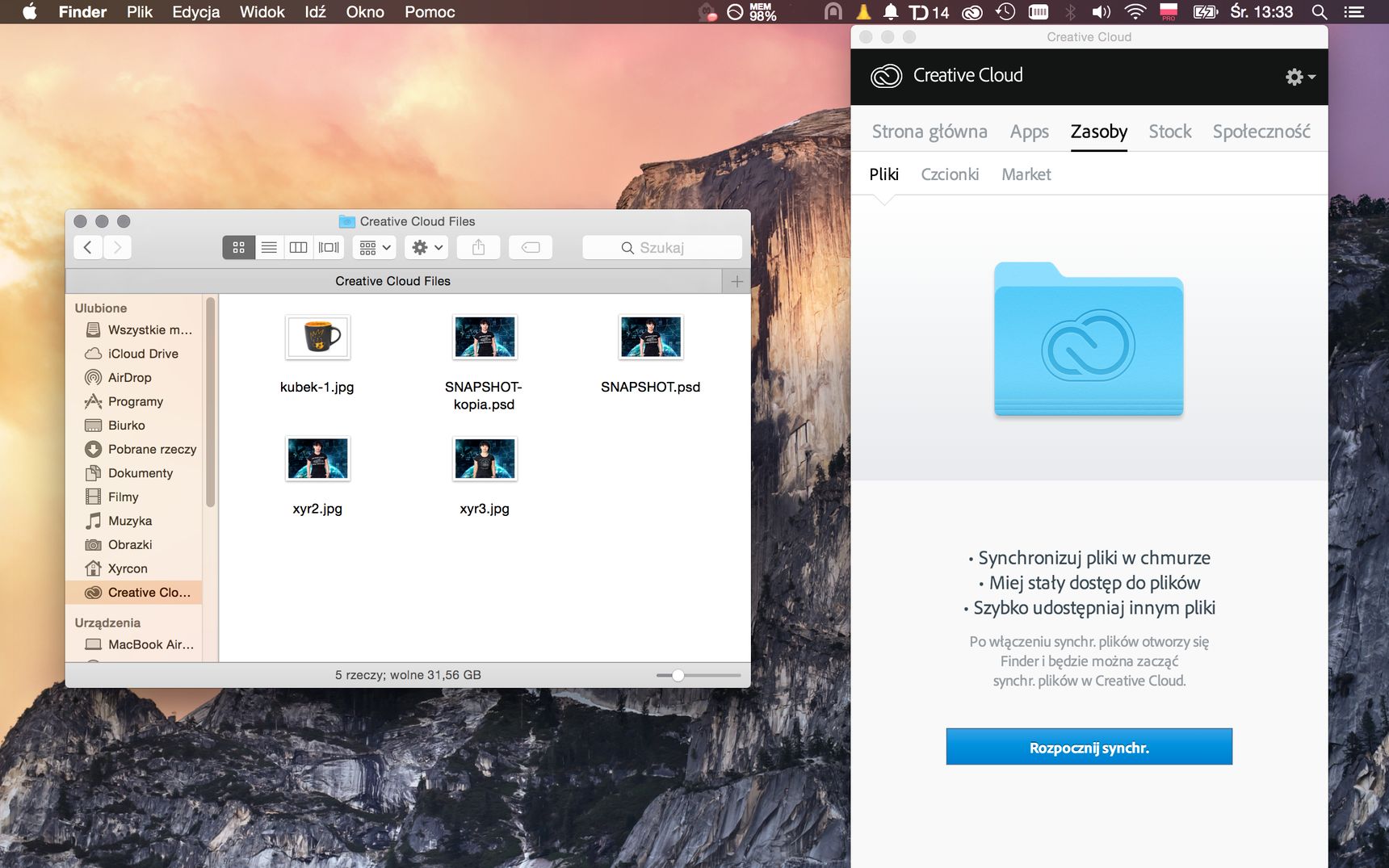This screenshot has height=868, width=1389.
Task: Click the Creative Cloud logo in the panel header
Action: tap(886, 76)
